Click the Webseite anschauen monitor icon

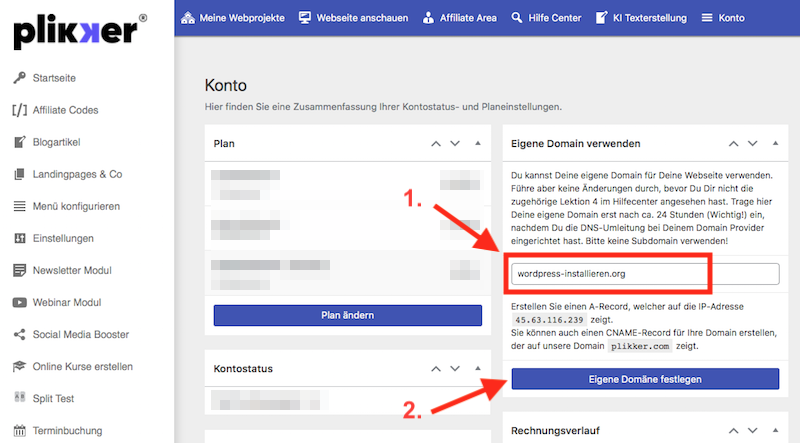click(305, 18)
